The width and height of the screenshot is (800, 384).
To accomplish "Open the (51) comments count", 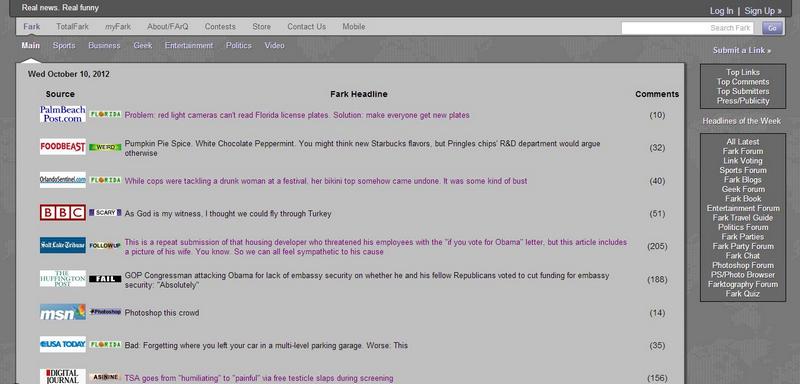I will point(657,214).
